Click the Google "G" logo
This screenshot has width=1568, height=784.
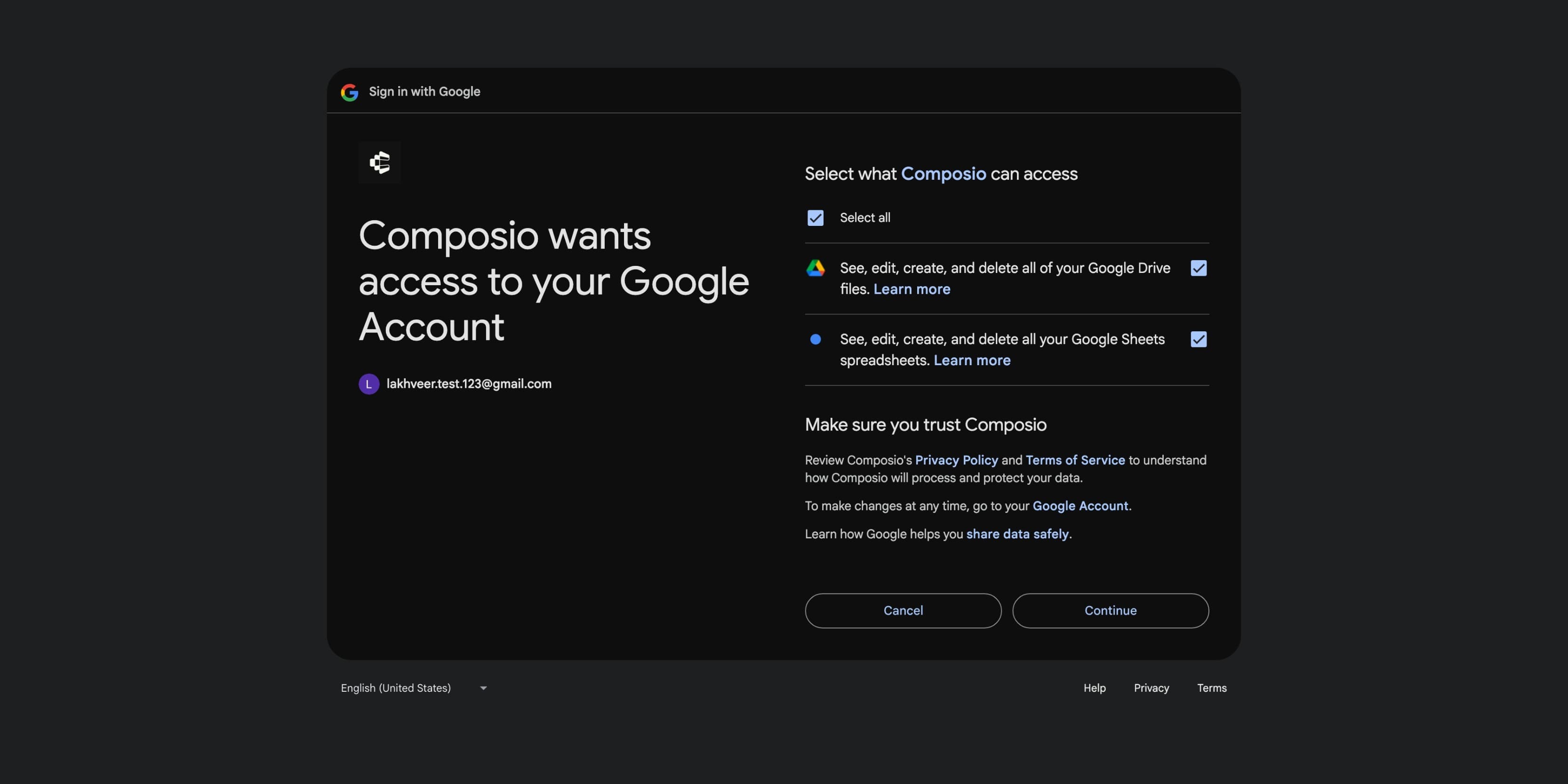349,92
